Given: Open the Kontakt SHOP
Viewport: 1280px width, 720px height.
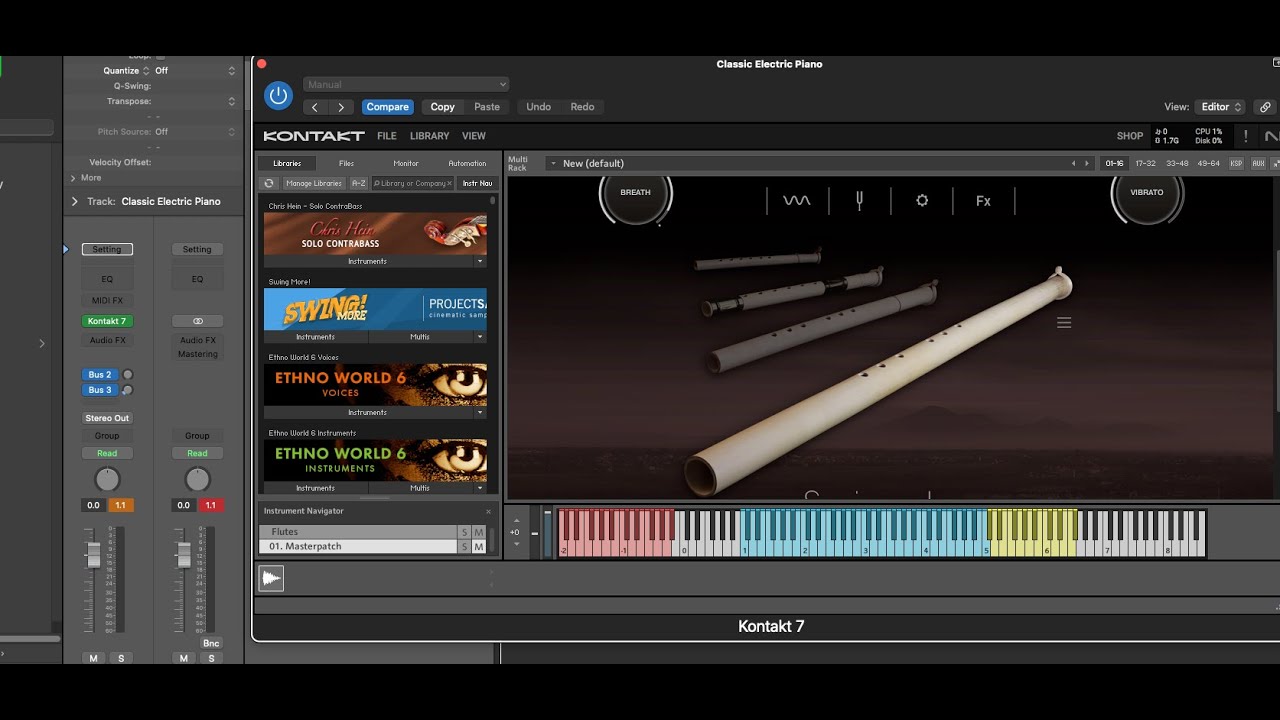Looking at the screenshot, I should click(x=1130, y=136).
